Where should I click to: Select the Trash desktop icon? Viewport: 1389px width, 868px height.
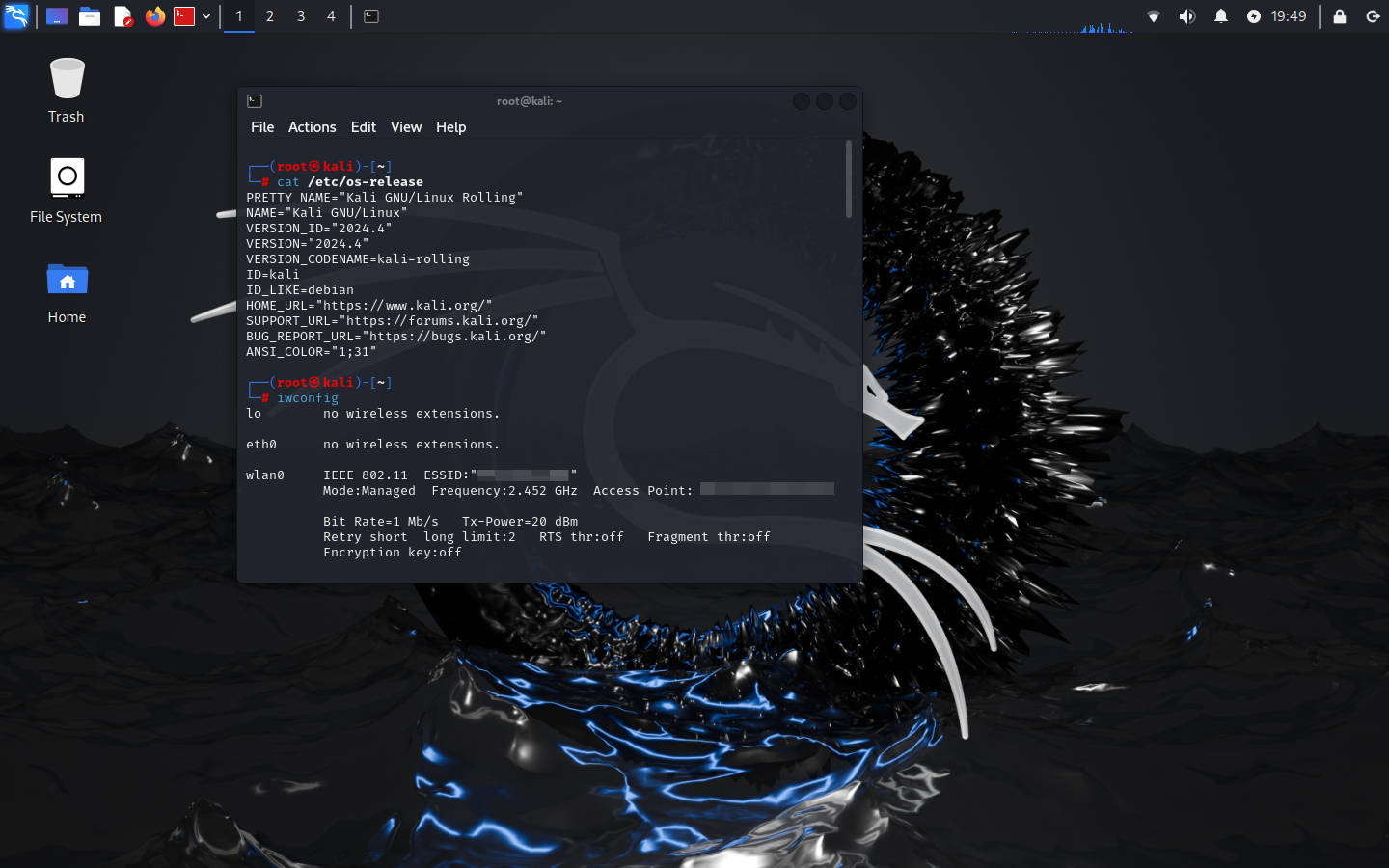click(67, 90)
